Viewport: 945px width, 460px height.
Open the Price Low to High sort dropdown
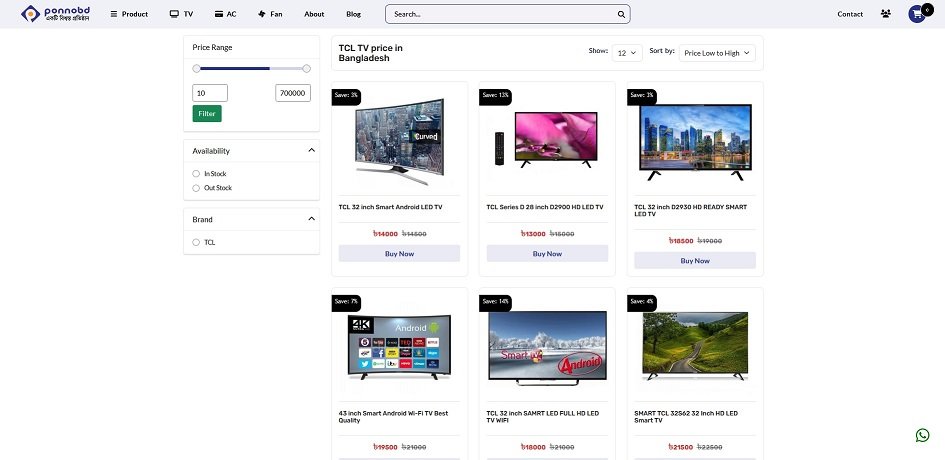point(717,53)
